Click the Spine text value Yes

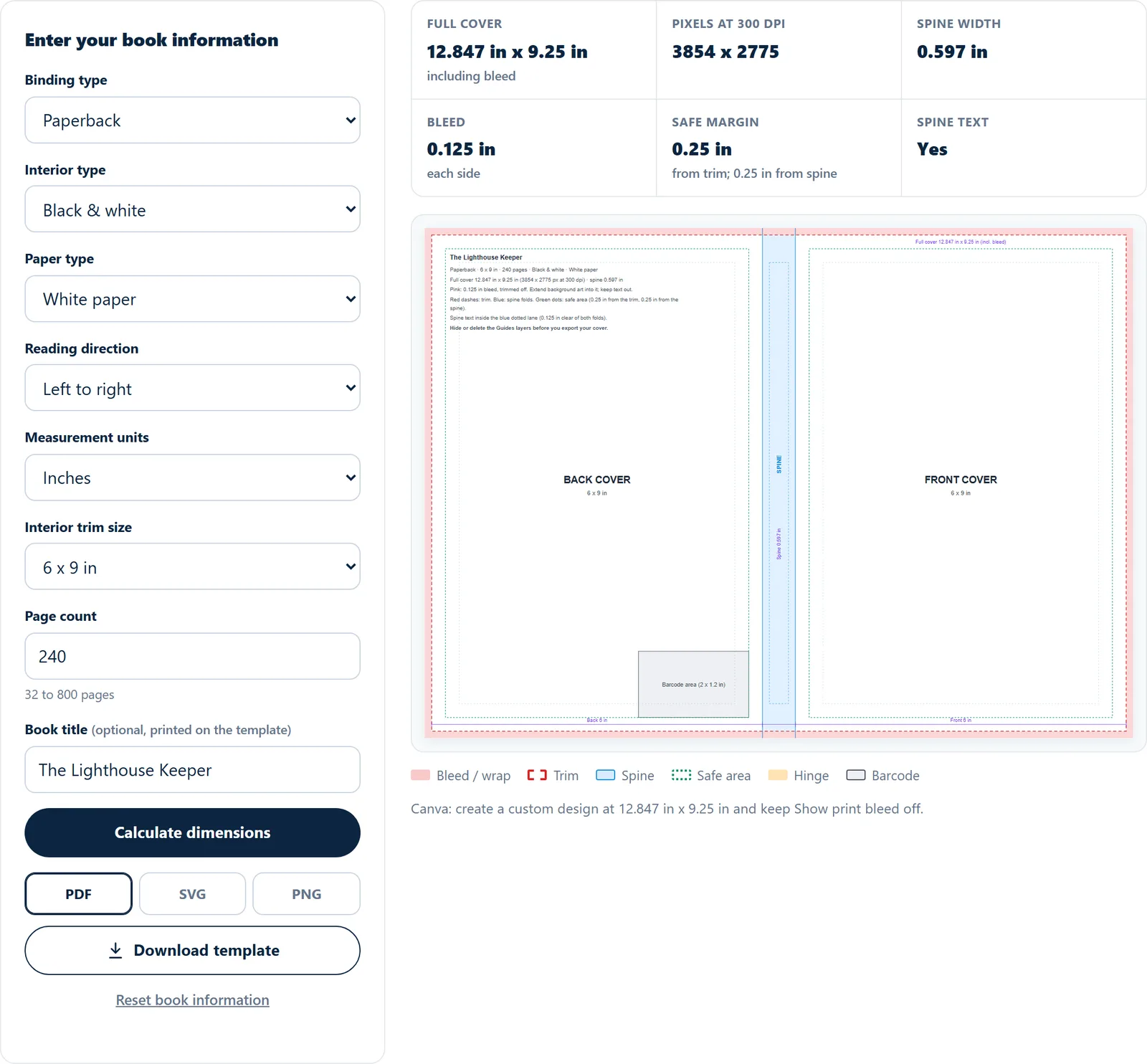932,149
